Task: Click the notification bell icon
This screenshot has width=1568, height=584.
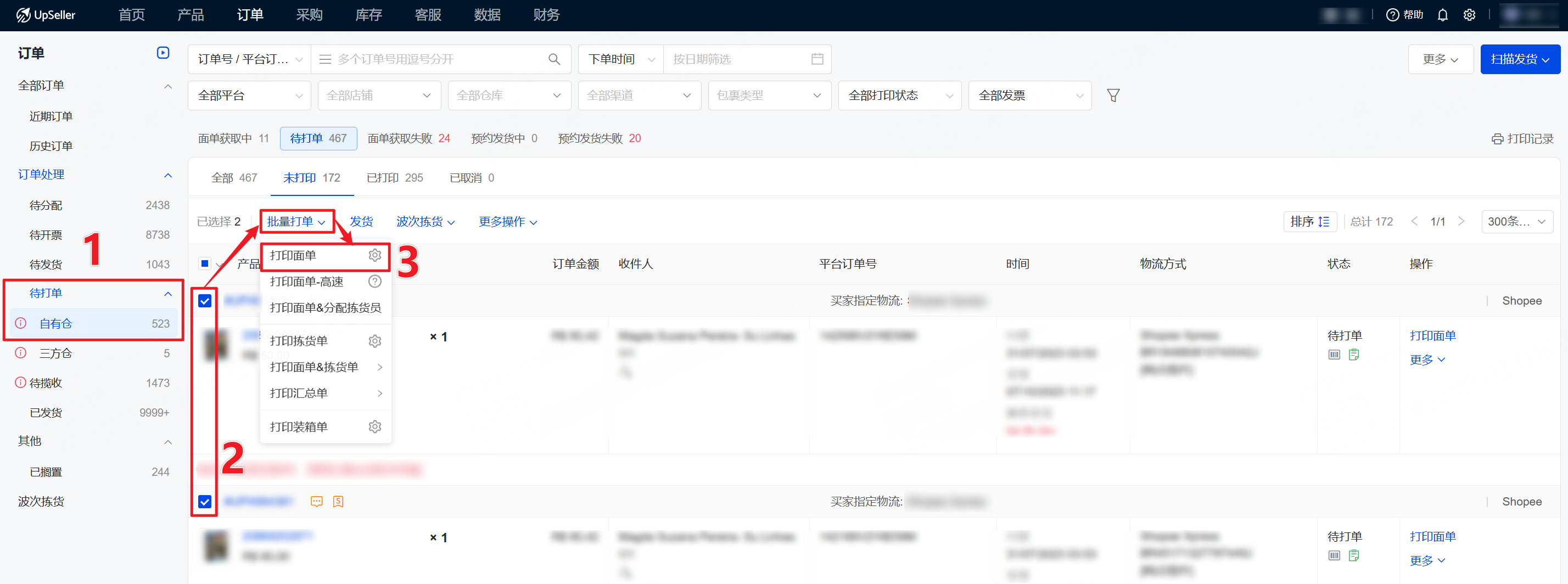Action: 1442,15
